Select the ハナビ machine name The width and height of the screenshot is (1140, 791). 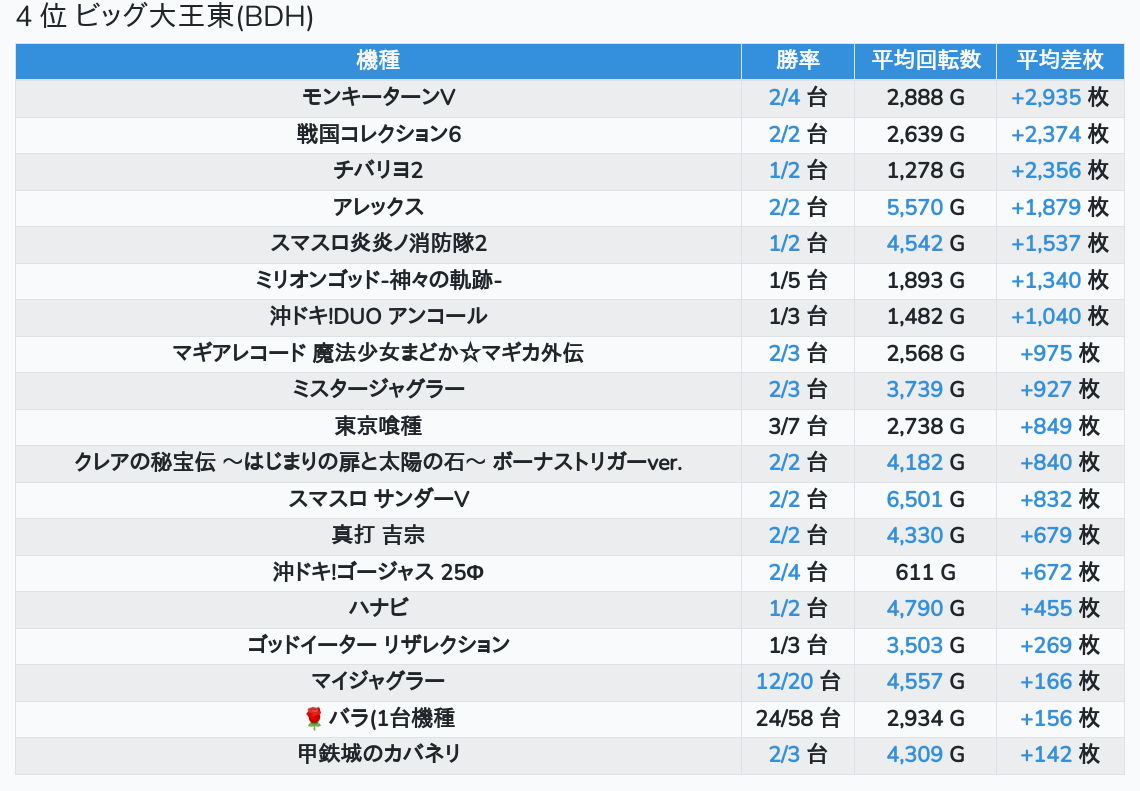pyautogui.click(x=378, y=609)
